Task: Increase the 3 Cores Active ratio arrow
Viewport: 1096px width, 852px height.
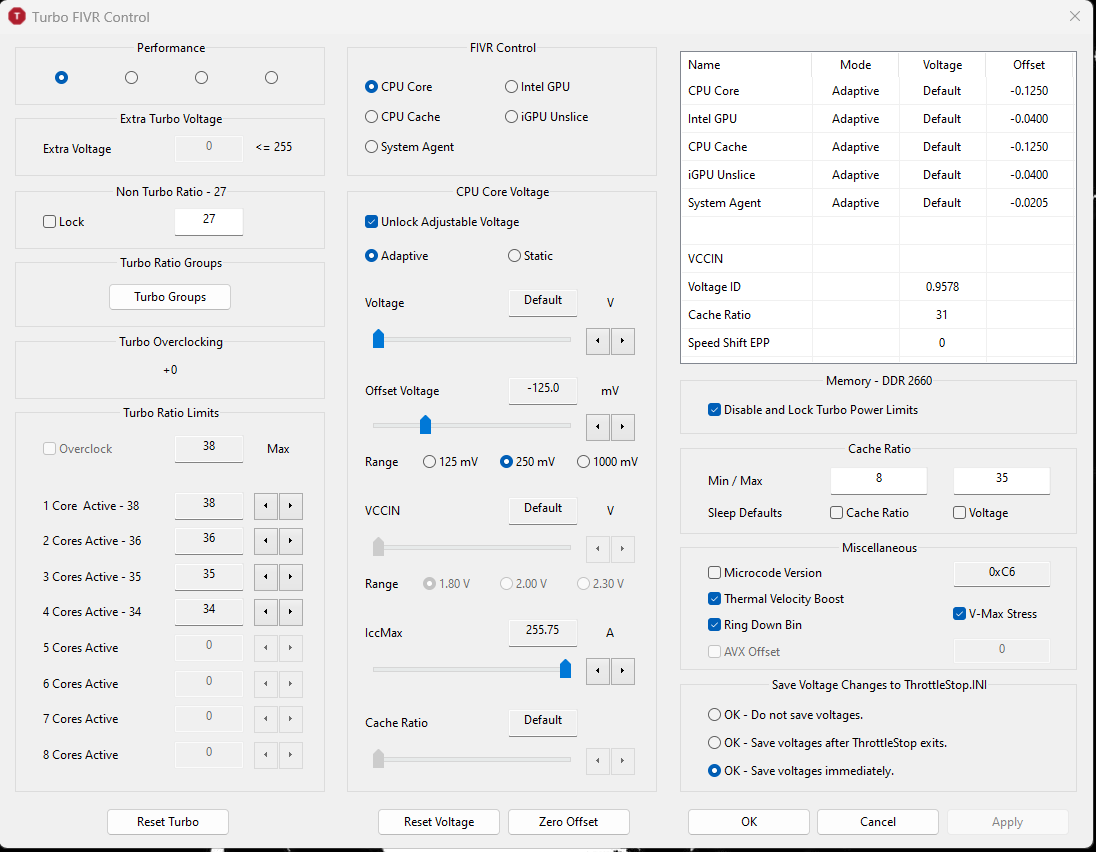Action: point(291,577)
